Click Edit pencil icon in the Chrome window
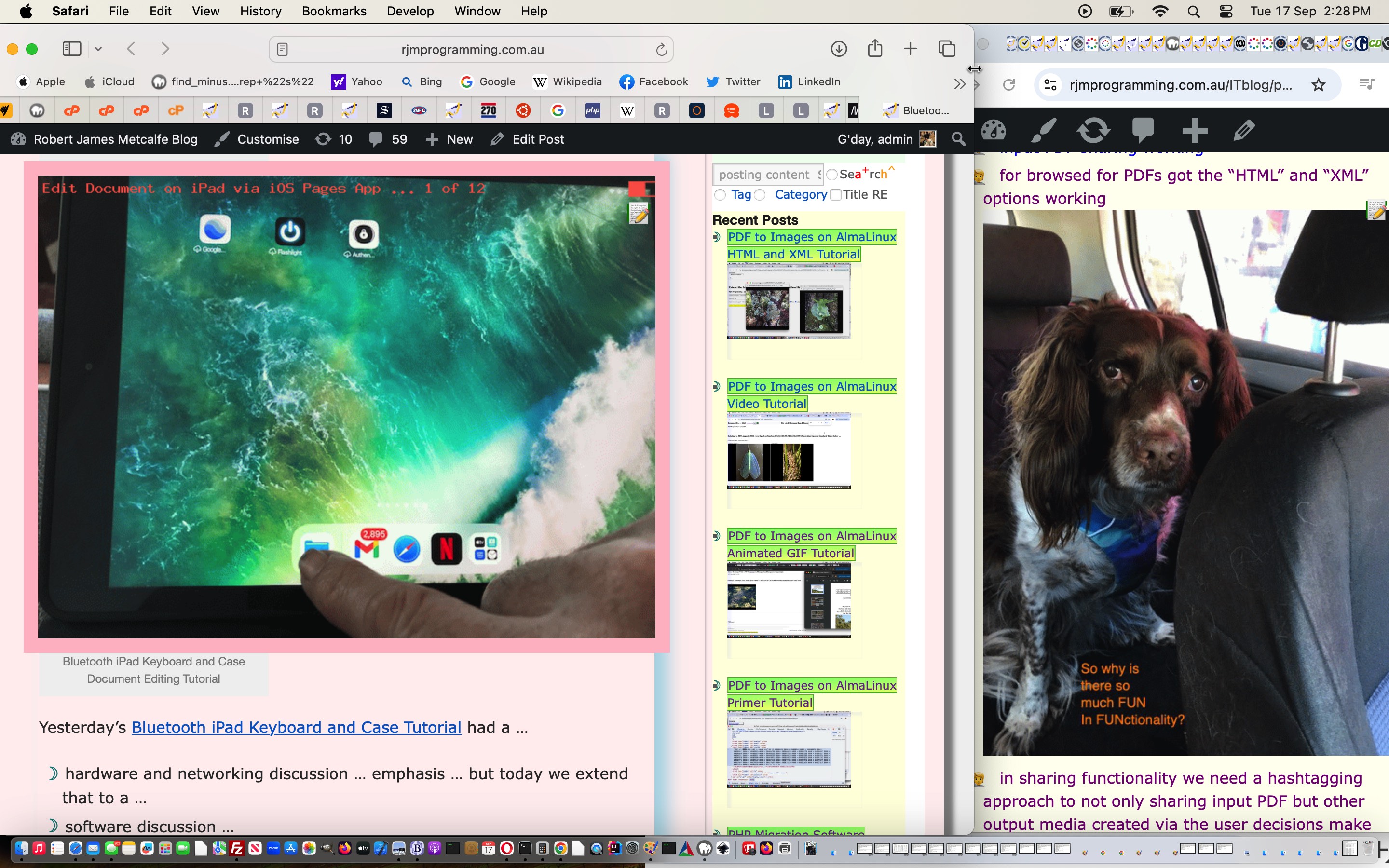This screenshot has height=868, width=1389. click(1244, 130)
